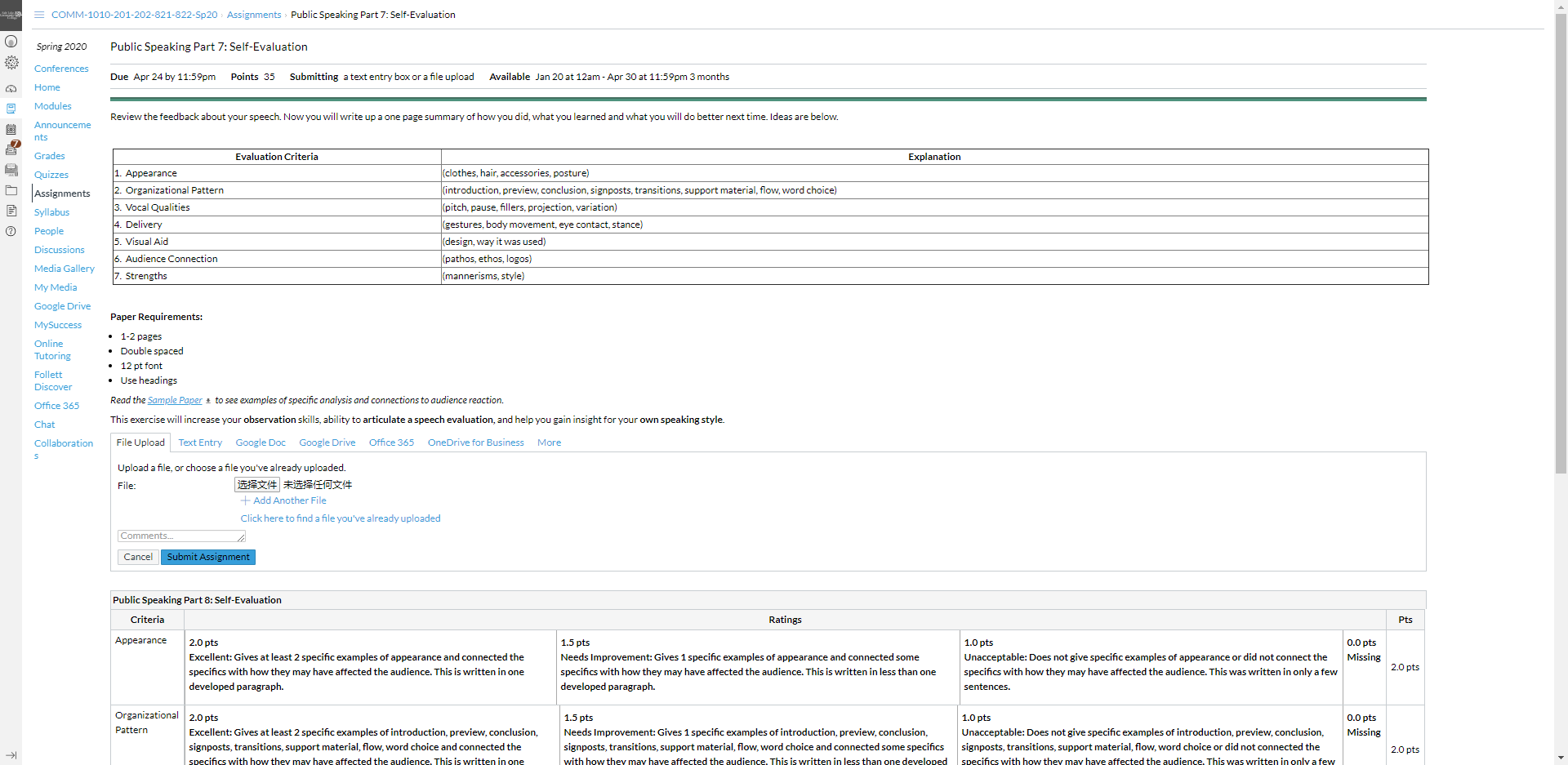Expand the More submission tabs dropdown

pos(549,443)
